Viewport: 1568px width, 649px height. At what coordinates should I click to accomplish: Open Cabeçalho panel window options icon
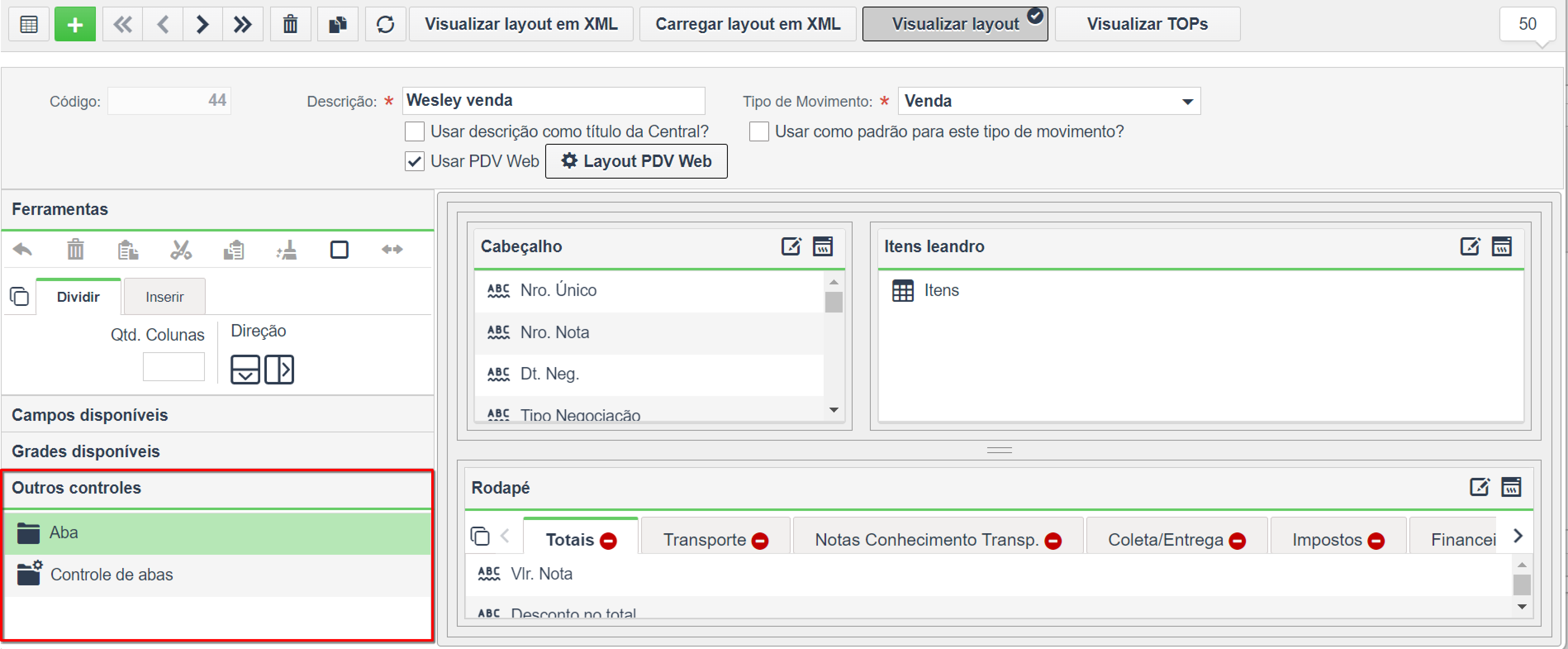822,246
